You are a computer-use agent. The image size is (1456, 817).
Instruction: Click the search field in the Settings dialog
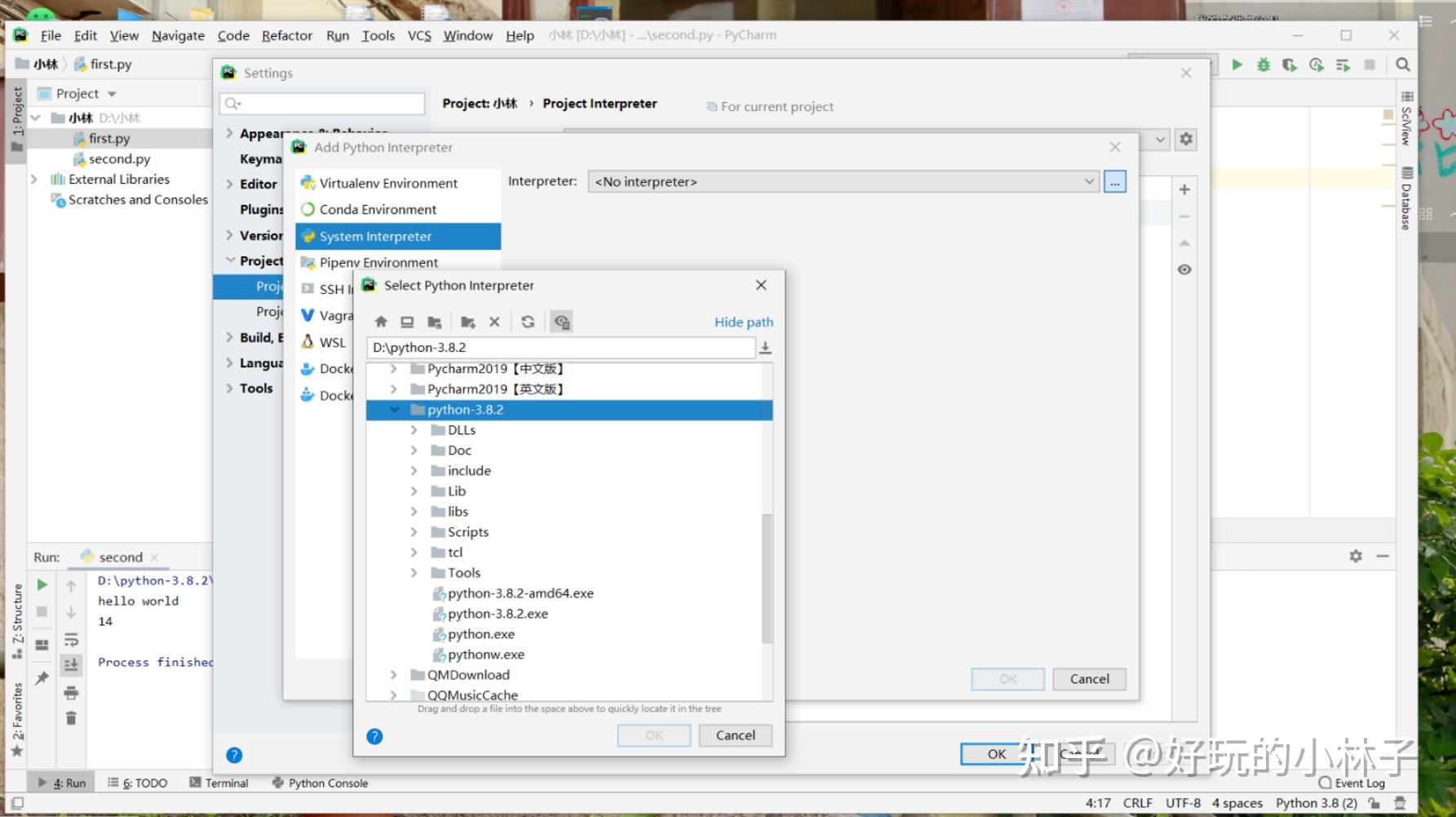(322, 103)
